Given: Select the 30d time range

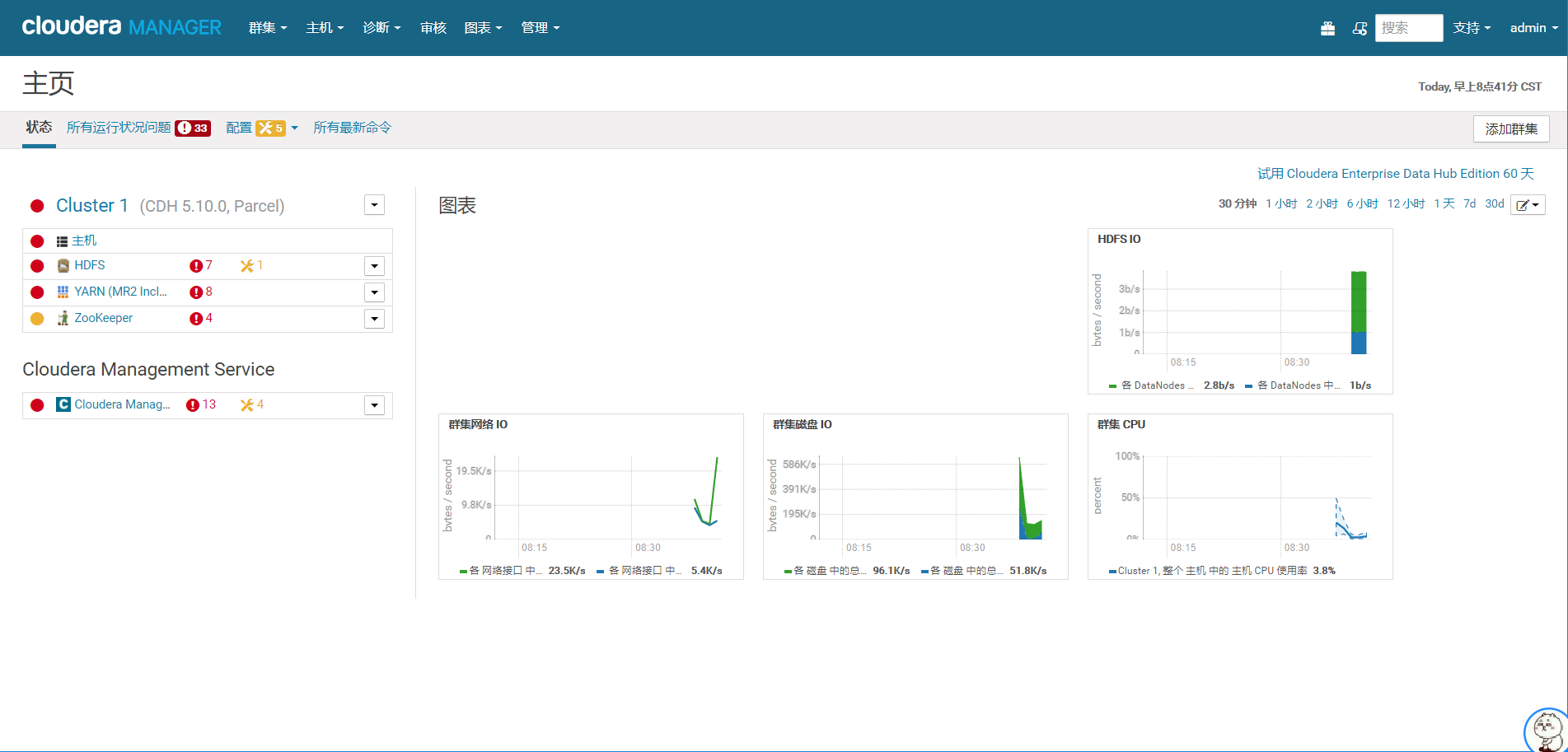Looking at the screenshot, I should point(1495,203).
